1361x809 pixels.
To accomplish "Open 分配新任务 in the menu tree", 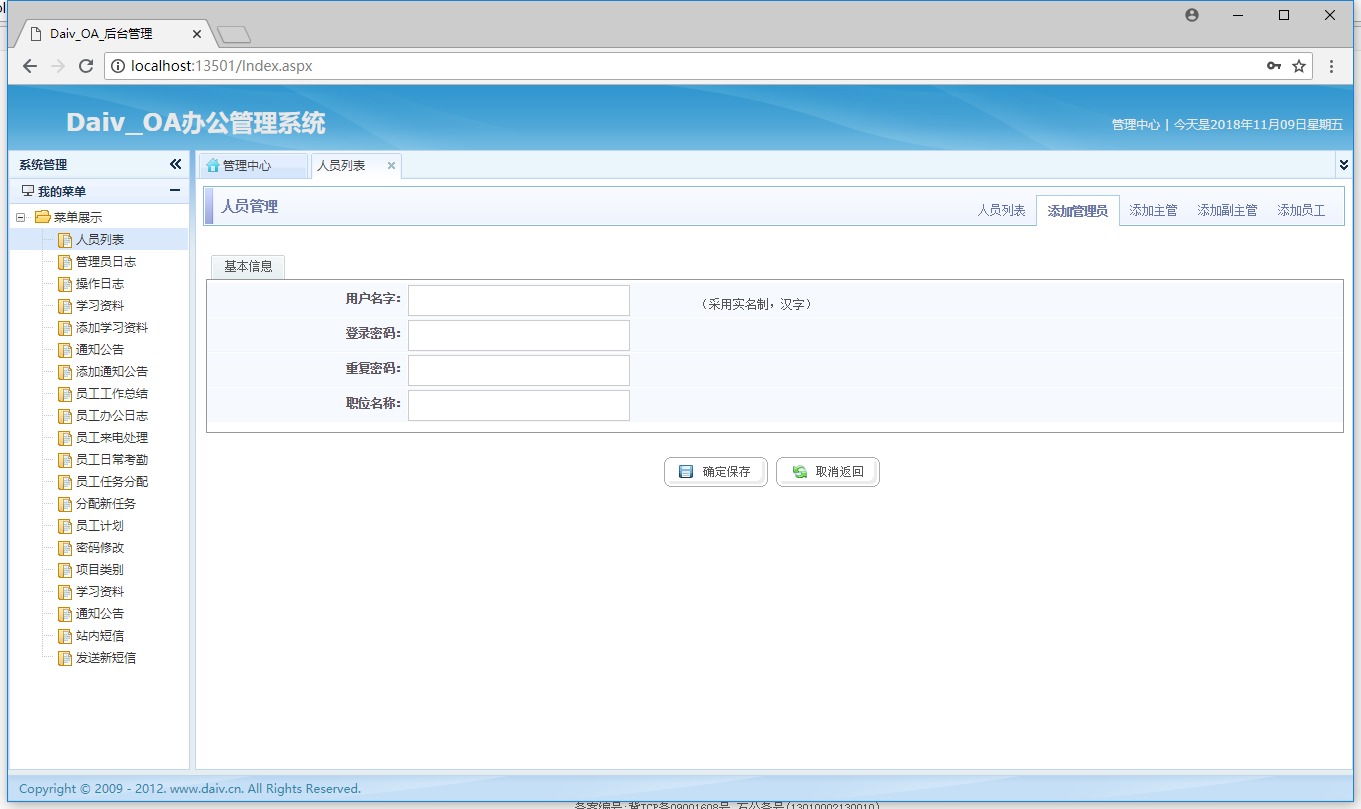I will pyautogui.click(x=106, y=504).
